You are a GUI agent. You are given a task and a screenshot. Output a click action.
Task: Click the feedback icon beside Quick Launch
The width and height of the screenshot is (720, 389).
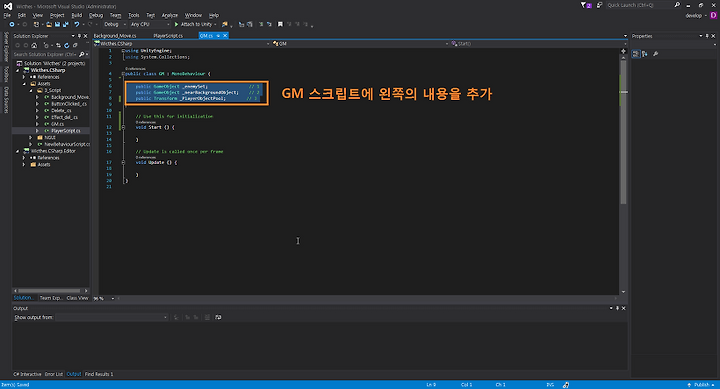[x=599, y=6]
